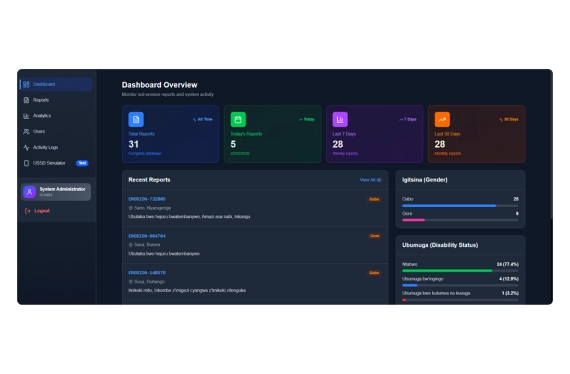The width and height of the screenshot is (570, 374).
Task: Click the green Ntabwo disability progress bar
Action: coord(447,271)
